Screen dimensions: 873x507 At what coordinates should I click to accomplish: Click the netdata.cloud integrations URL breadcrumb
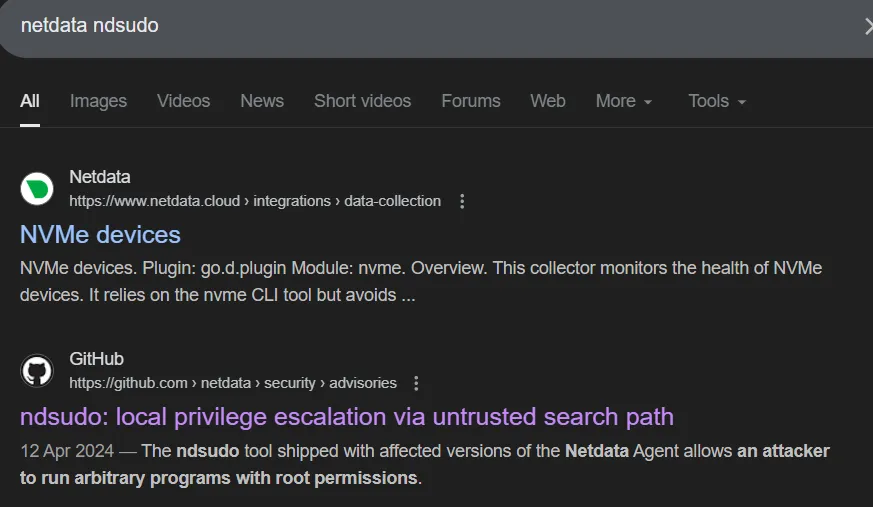pos(255,201)
